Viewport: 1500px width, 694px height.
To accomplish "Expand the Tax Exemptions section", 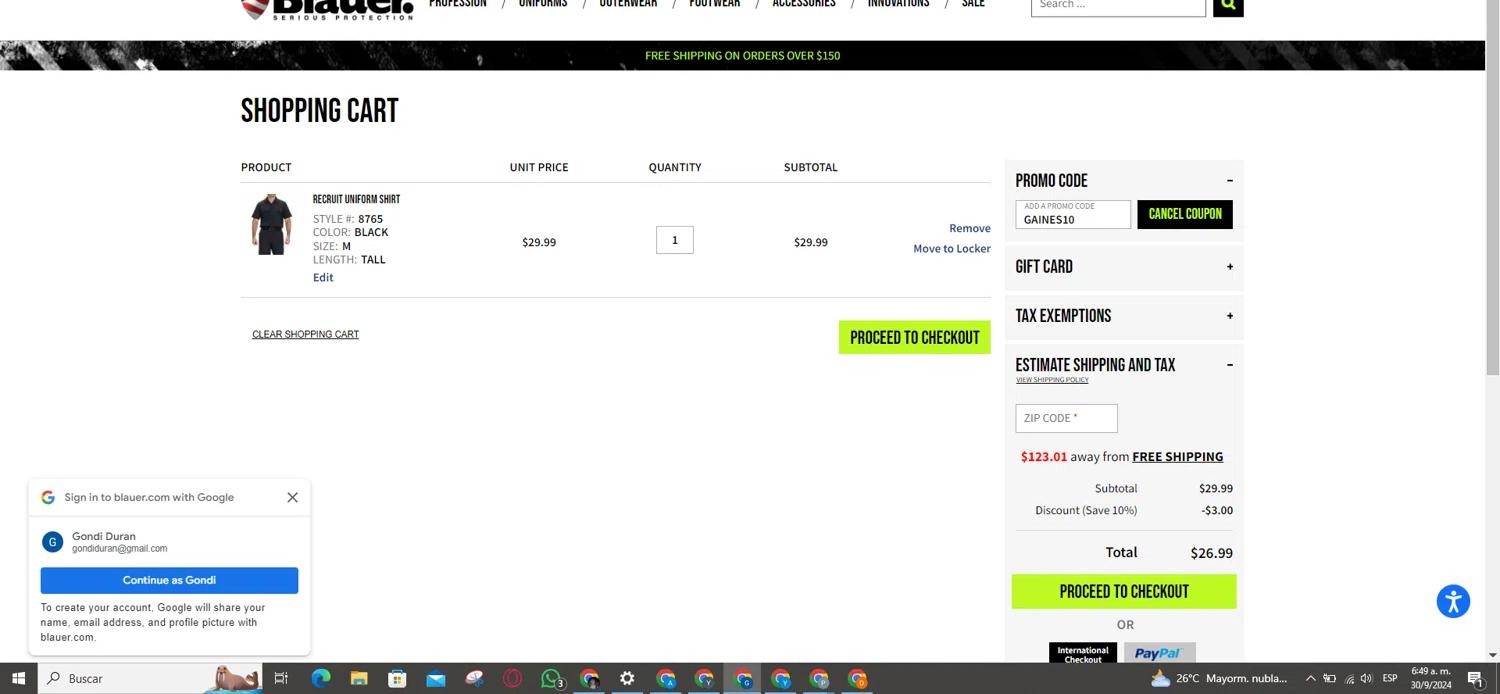I will 1229,316.
